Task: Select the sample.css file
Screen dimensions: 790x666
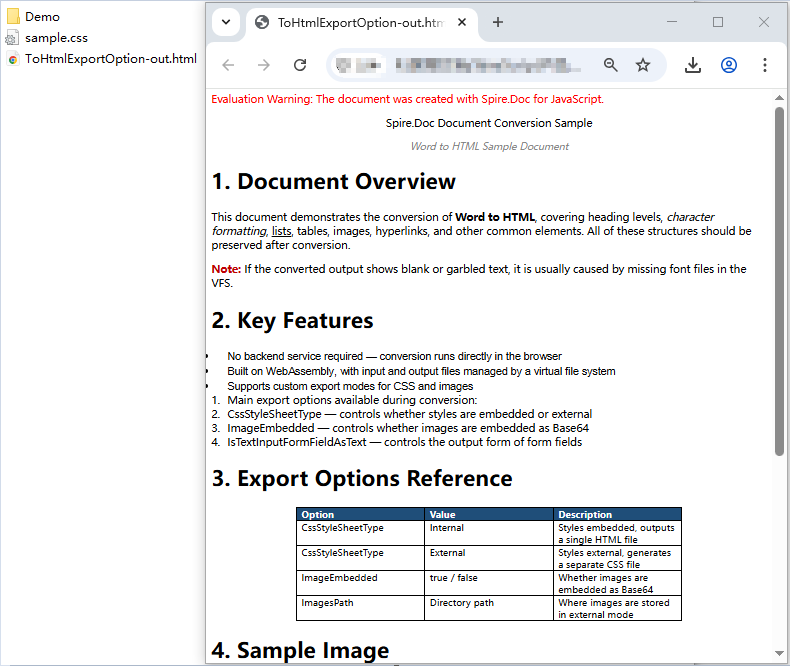Action: pos(47,38)
